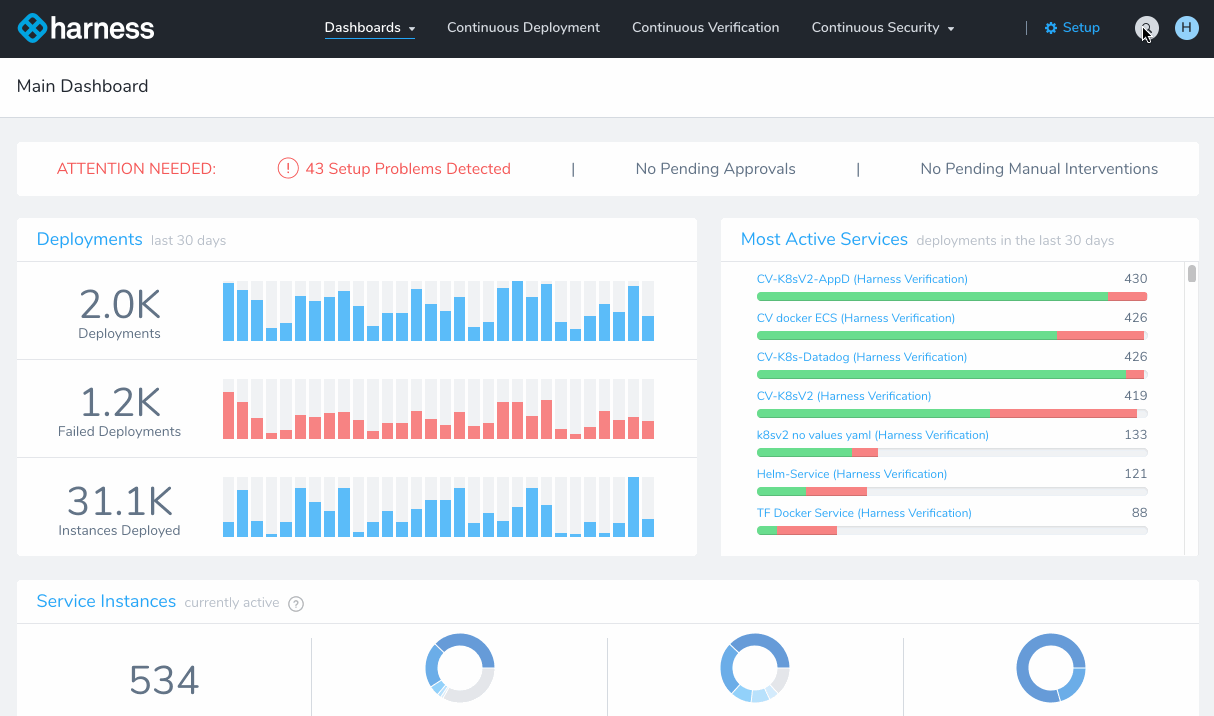Click the first donut chart with a grey segment

tap(460, 668)
